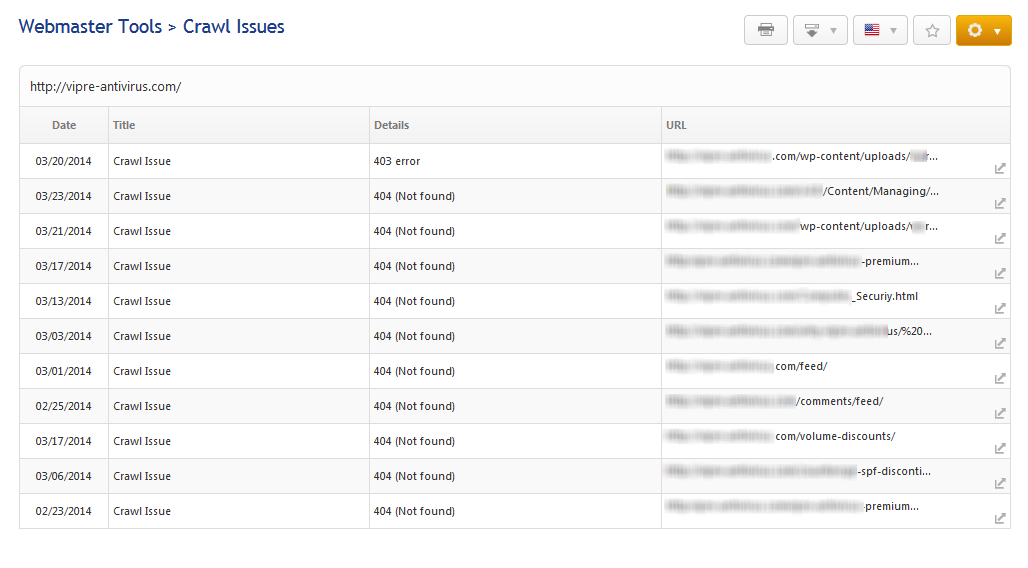
Task: Open external link for spf-disconti URL
Action: point(1000,484)
